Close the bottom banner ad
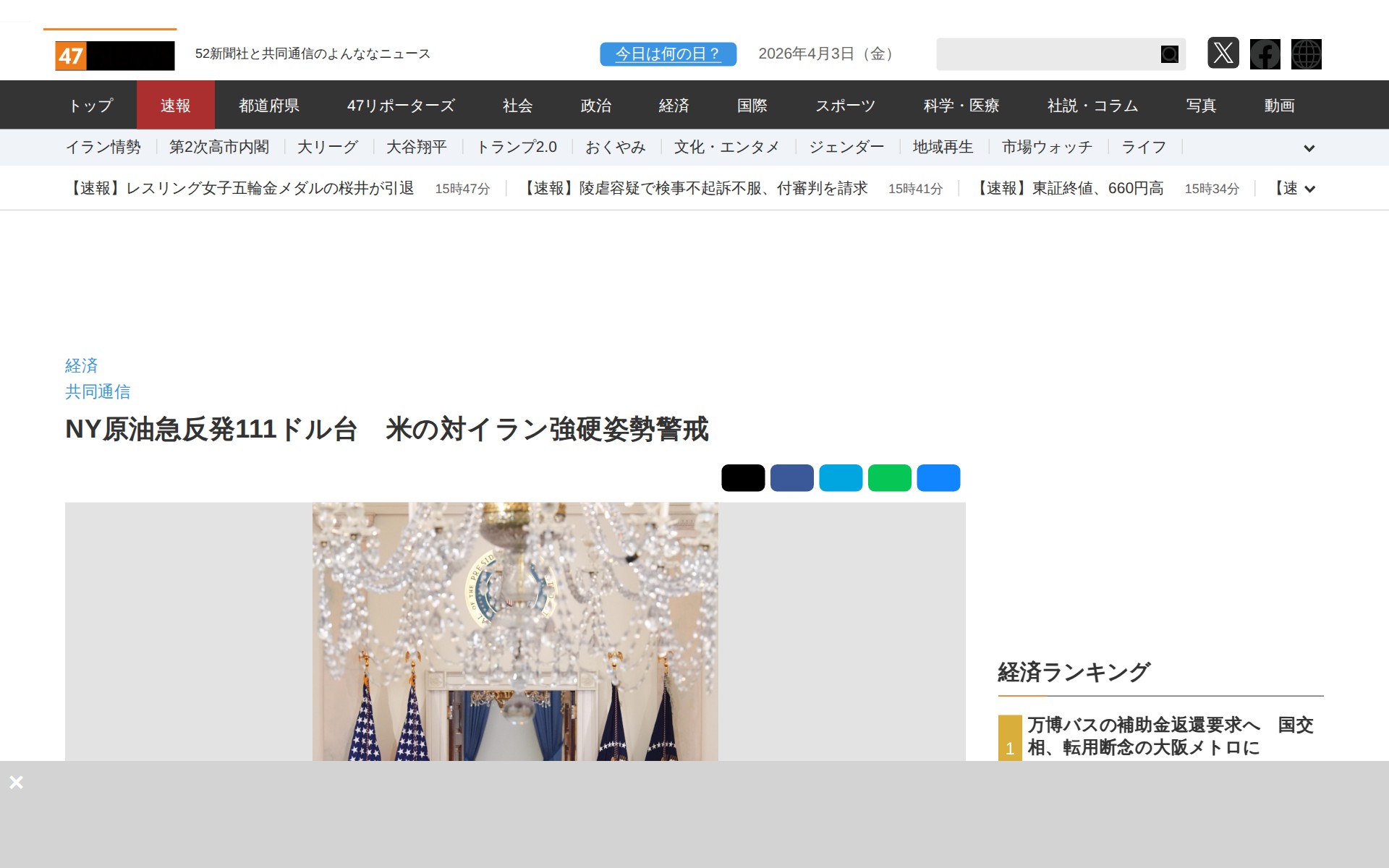The width and height of the screenshot is (1389, 868). (16, 783)
